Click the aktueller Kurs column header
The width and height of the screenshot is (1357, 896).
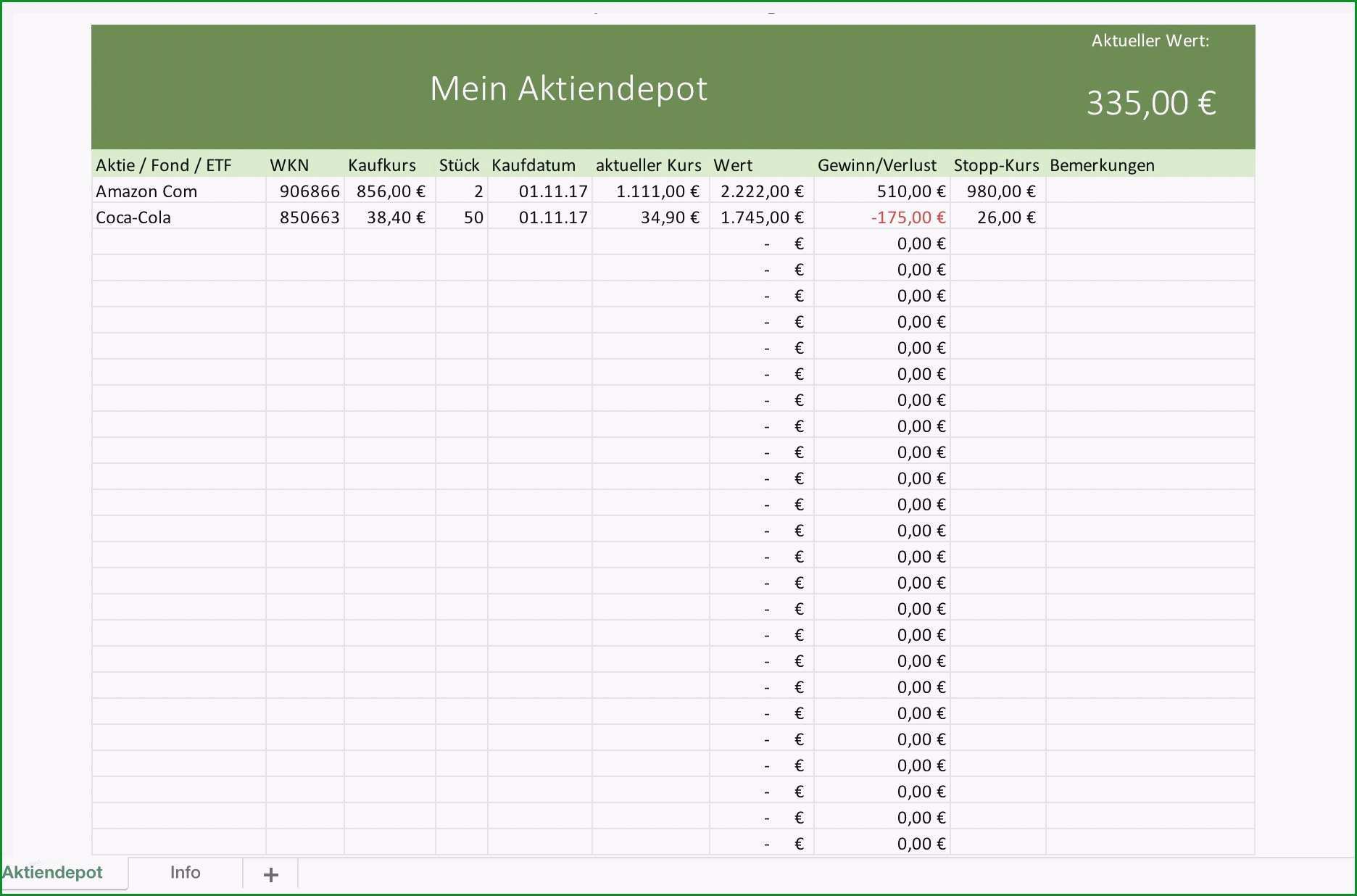click(650, 165)
